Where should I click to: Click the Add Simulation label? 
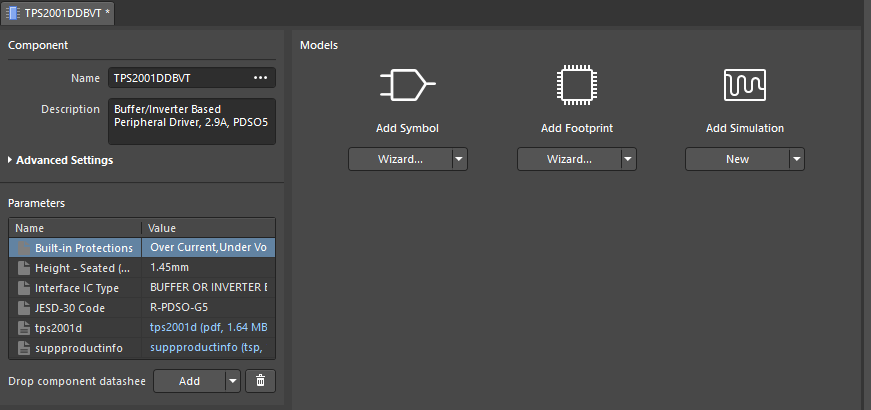[744, 128]
